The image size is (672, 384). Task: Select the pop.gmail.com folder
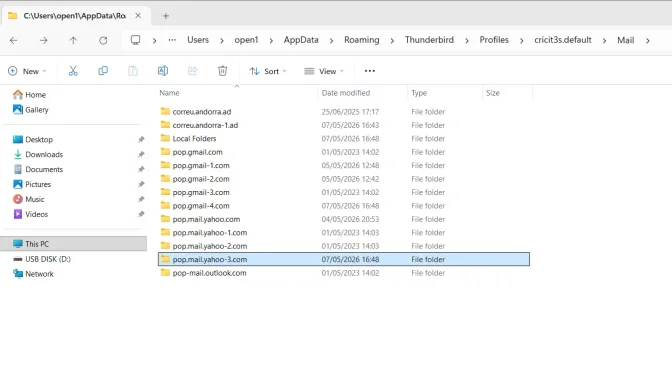pyautogui.click(x=344, y=152)
